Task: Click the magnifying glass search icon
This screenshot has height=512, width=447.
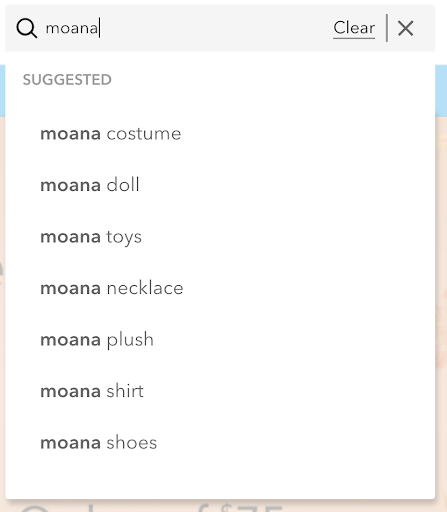Action: click(27, 28)
